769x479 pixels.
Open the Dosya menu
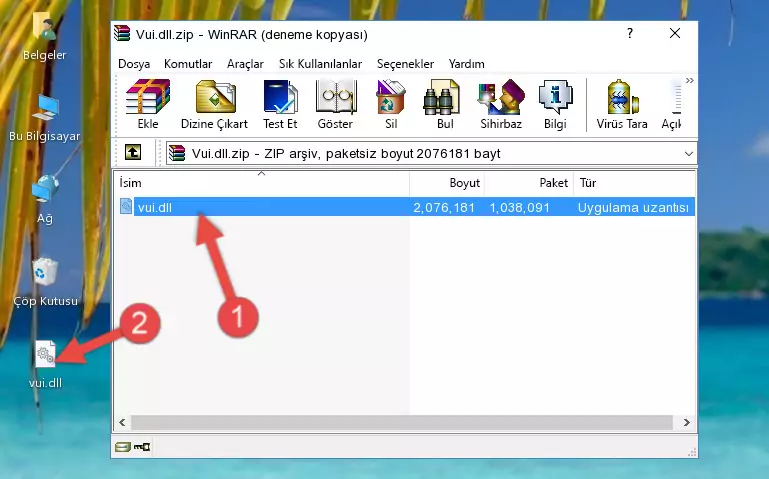tap(134, 64)
